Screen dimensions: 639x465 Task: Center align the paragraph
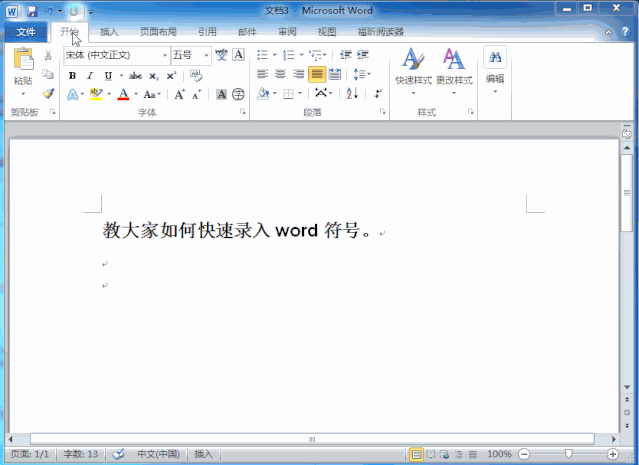tap(279, 74)
